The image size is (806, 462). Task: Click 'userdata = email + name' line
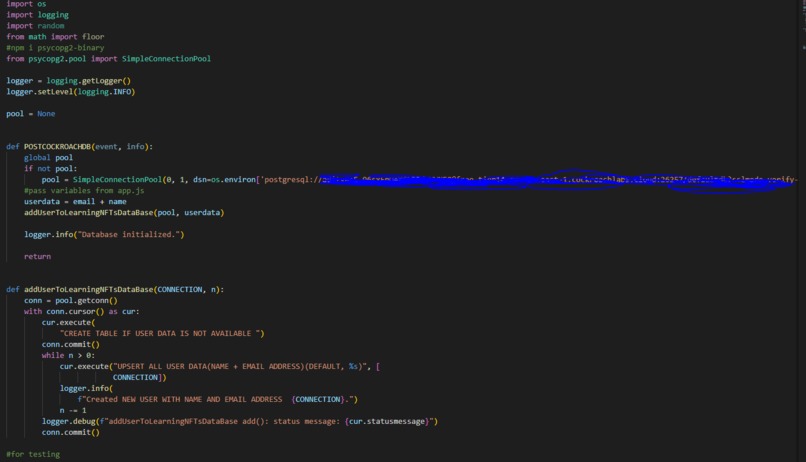click(75, 201)
